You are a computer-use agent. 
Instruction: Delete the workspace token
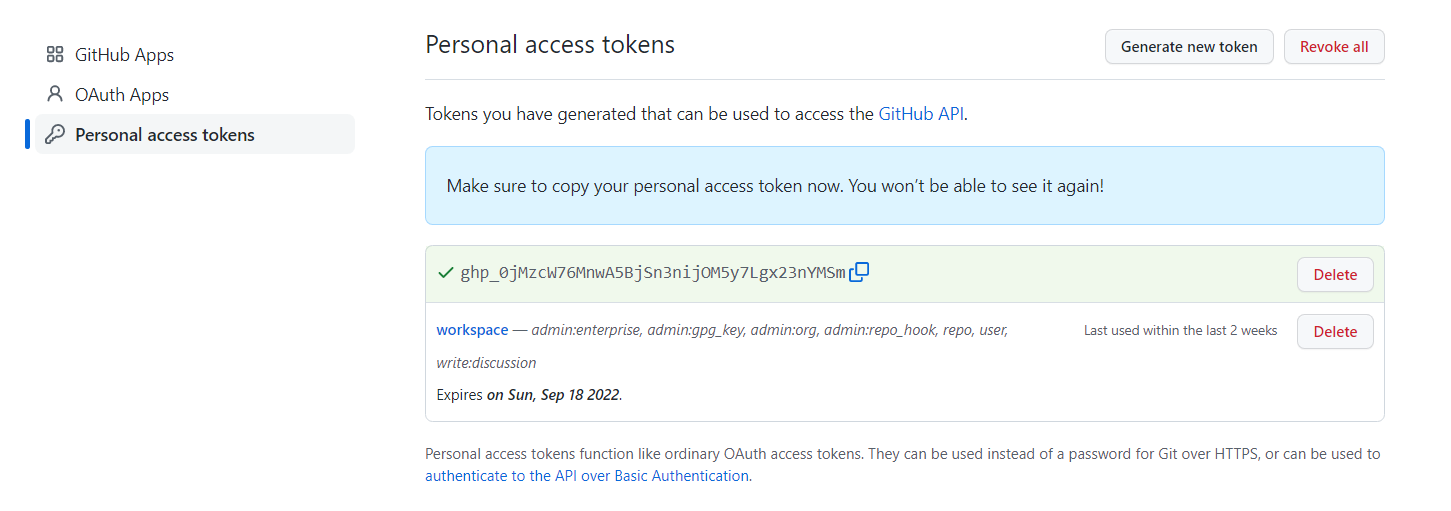1335,331
